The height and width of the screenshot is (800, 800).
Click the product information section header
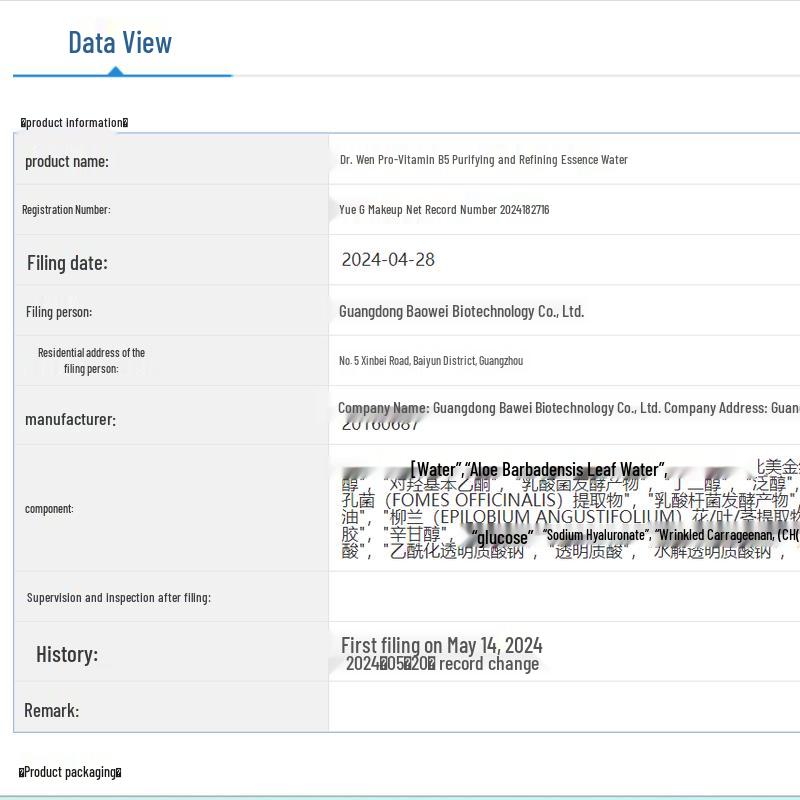pos(74,123)
